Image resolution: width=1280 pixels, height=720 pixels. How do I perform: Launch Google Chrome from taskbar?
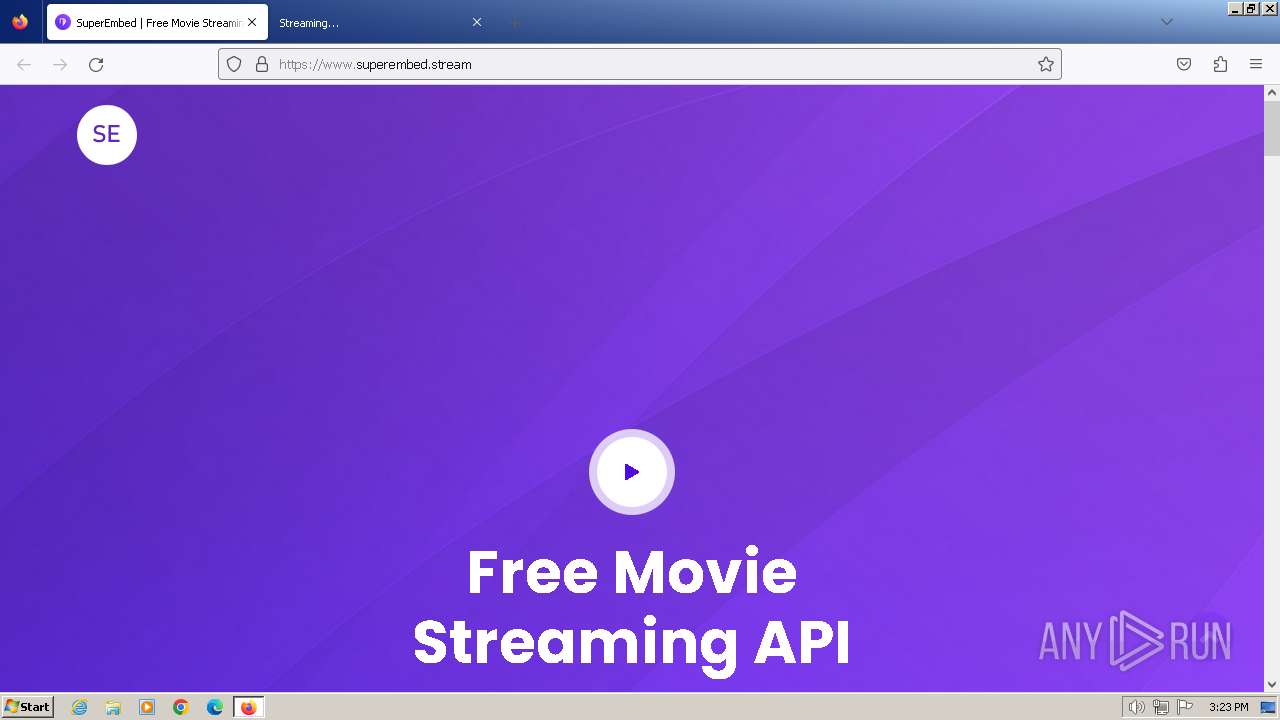[x=181, y=707]
